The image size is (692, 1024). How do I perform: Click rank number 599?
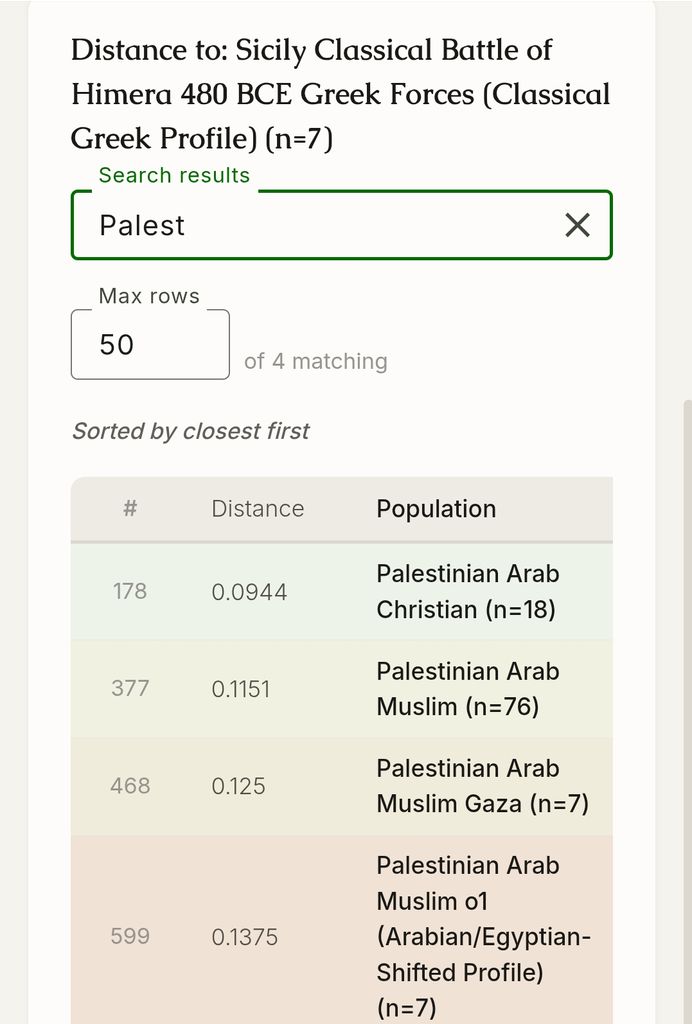(130, 936)
